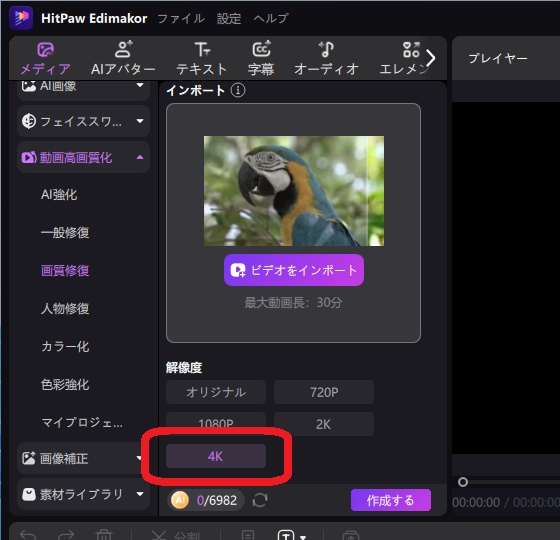
Task: Select カラー化 in the sidebar
Action: coord(65,346)
